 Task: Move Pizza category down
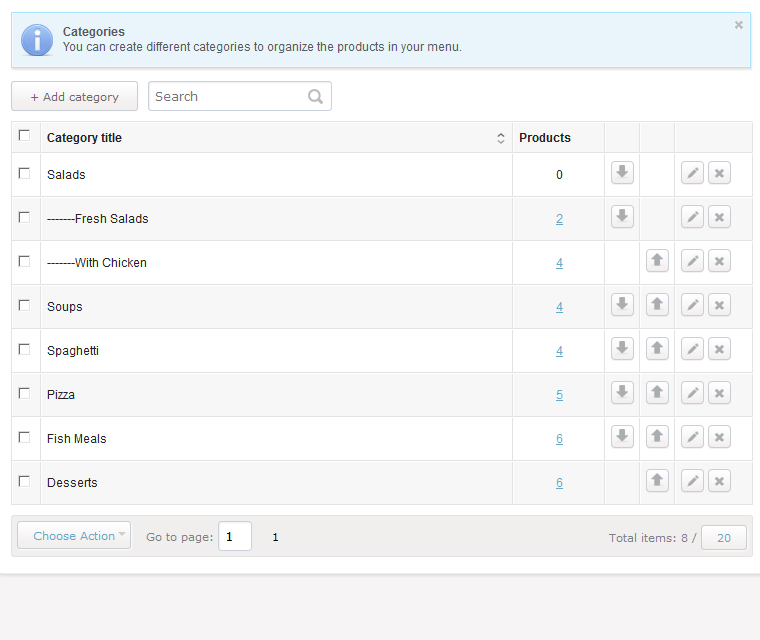coord(622,393)
